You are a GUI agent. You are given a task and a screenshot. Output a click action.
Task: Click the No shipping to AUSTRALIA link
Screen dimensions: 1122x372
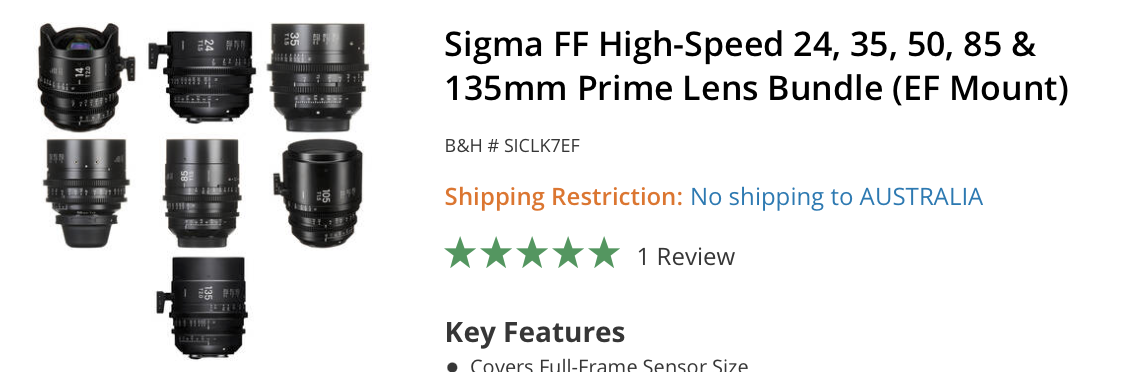(x=836, y=197)
